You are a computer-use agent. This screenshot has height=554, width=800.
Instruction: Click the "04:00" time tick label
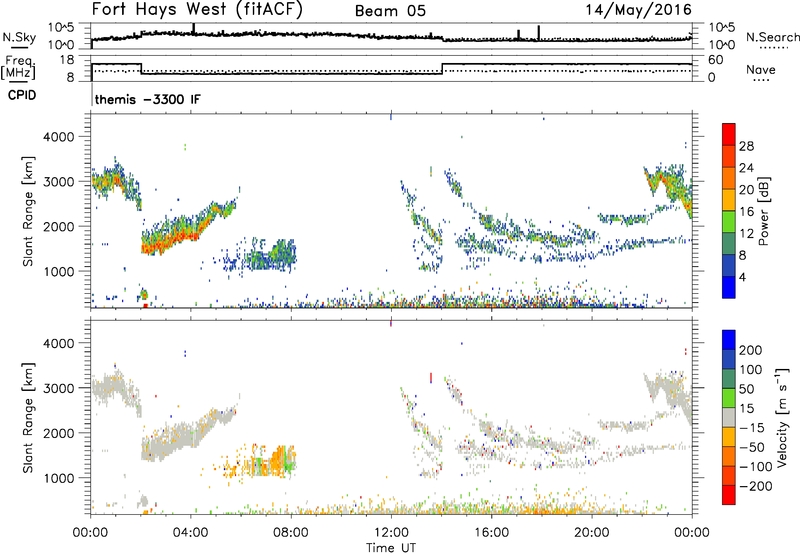coord(191,533)
